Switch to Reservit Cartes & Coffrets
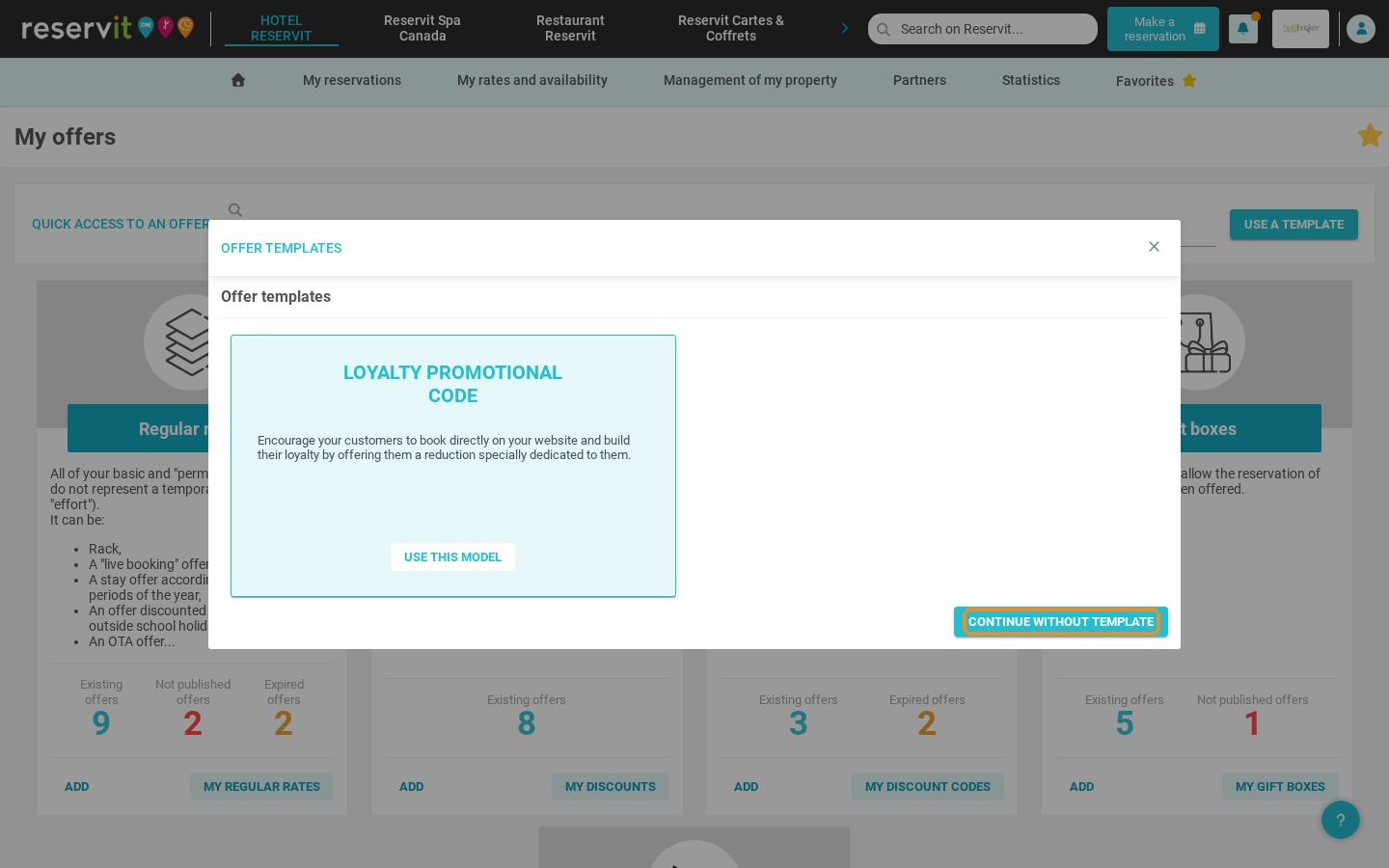Viewport: 1389px width, 868px height. click(731, 28)
